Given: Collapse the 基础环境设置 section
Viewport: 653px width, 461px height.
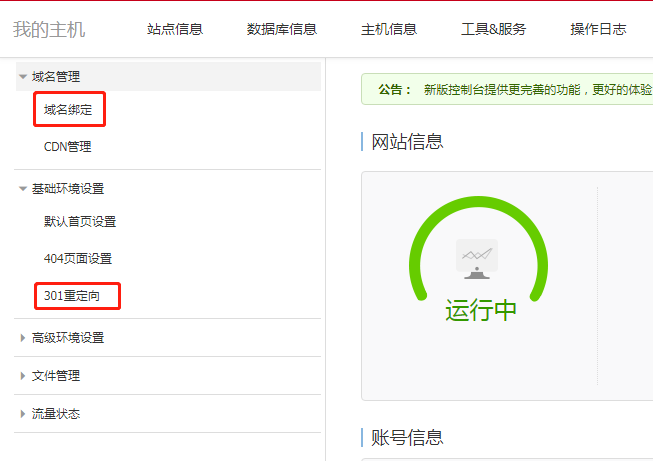Looking at the screenshot, I should click(67, 188).
